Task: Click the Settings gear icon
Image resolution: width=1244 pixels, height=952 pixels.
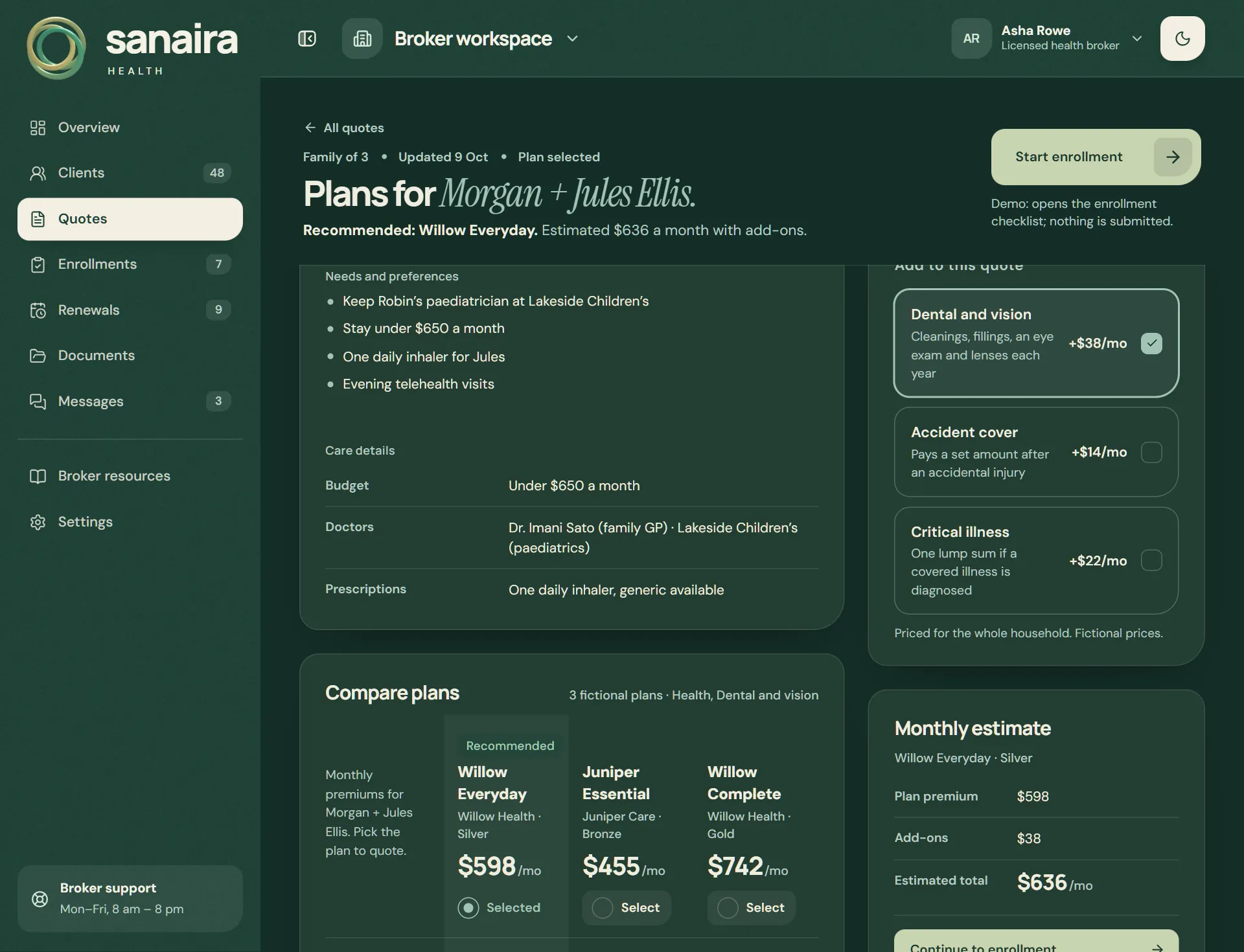Action: (x=38, y=522)
